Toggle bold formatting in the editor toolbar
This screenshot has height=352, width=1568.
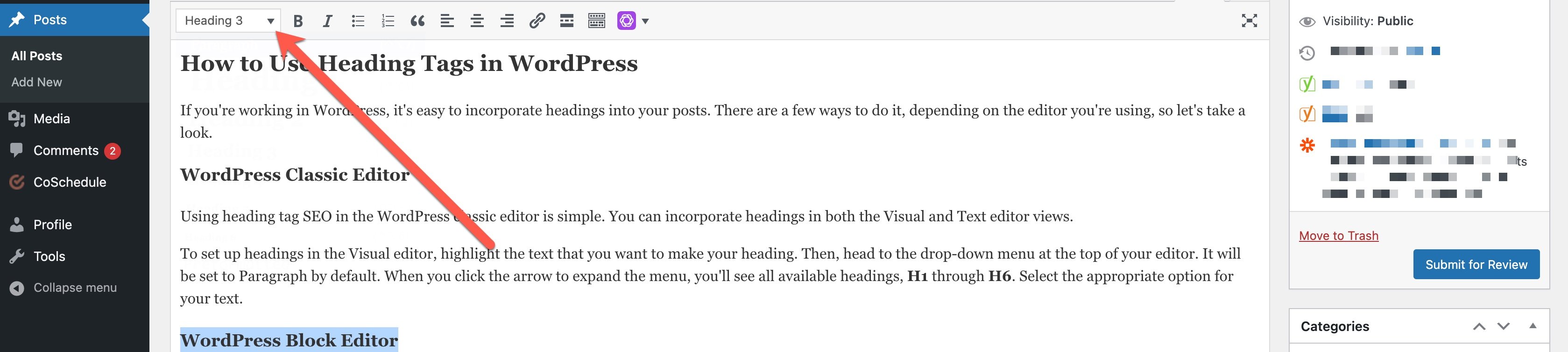click(297, 21)
